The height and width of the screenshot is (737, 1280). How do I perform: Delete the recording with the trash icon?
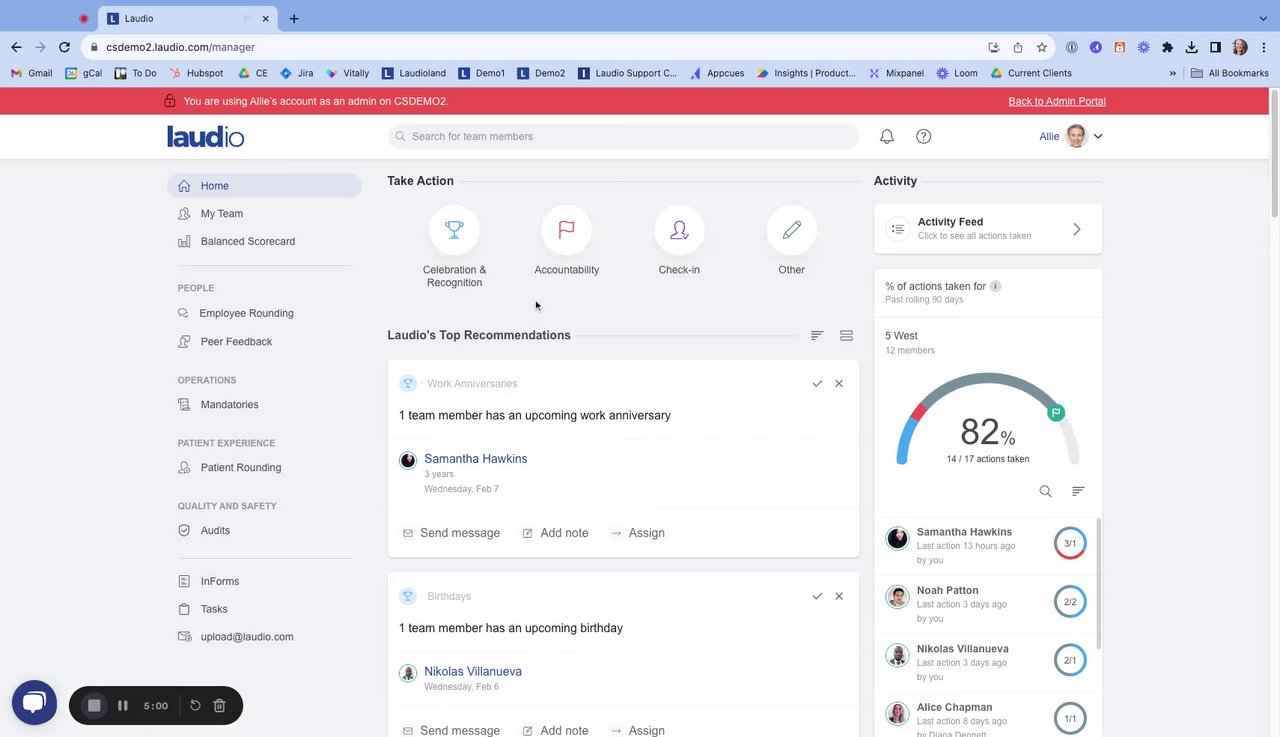pos(220,706)
